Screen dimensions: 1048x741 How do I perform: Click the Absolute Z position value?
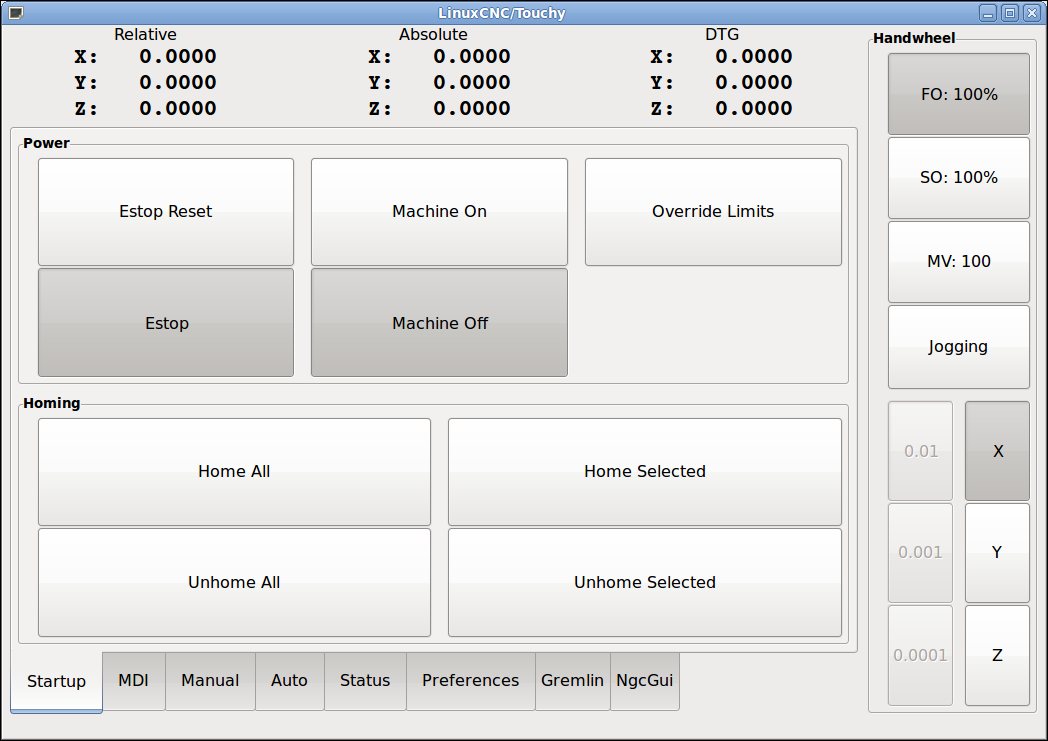pyautogui.click(x=472, y=109)
